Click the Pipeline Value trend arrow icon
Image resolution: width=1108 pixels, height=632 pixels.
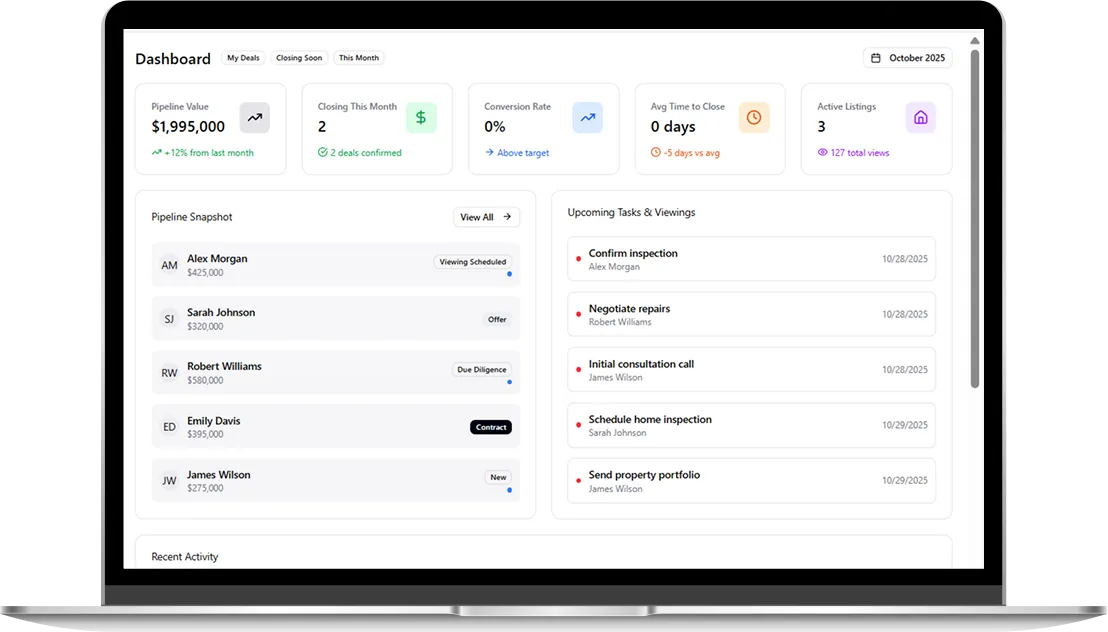(x=255, y=118)
